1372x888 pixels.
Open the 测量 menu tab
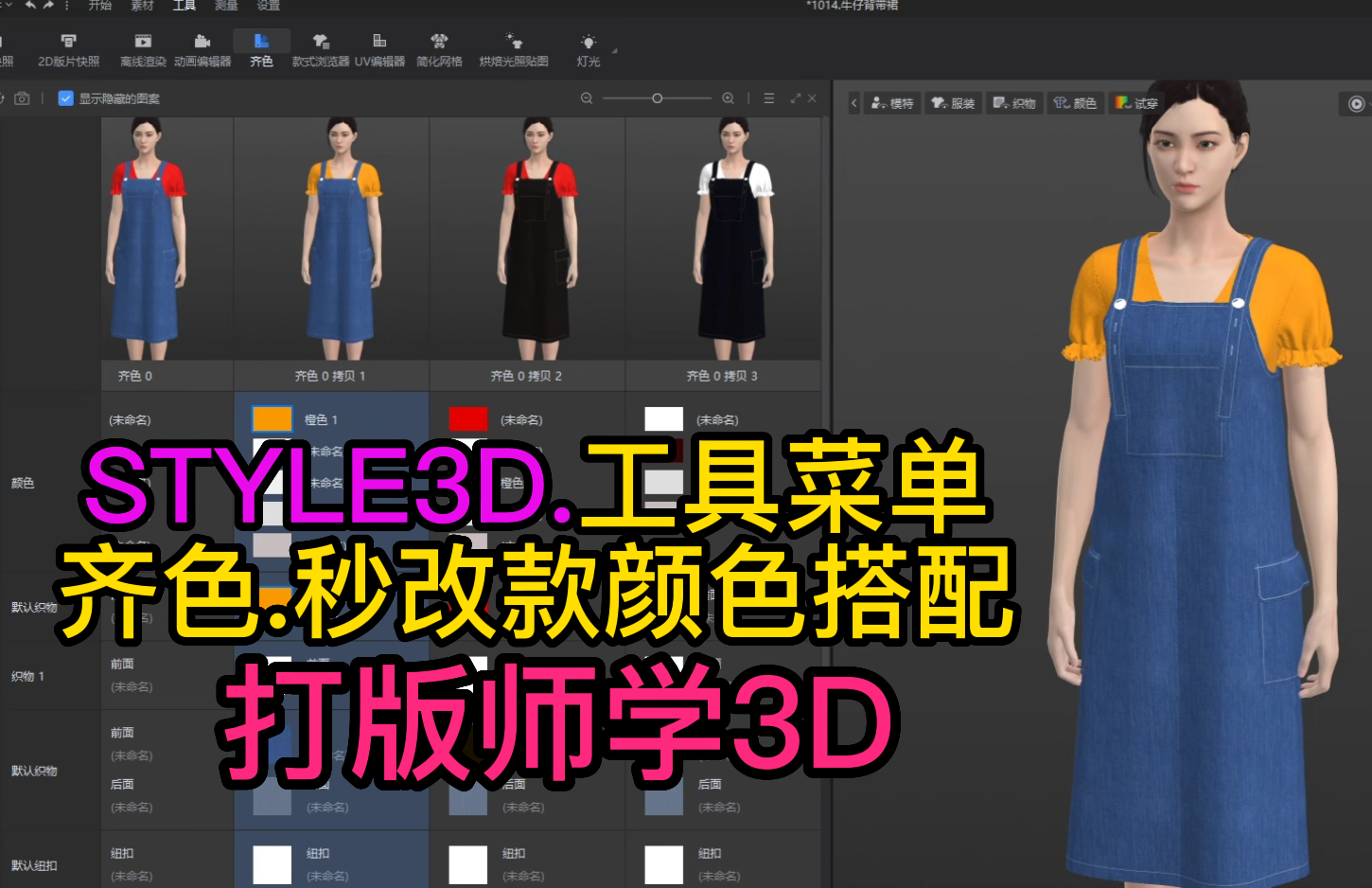click(x=226, y=6)
